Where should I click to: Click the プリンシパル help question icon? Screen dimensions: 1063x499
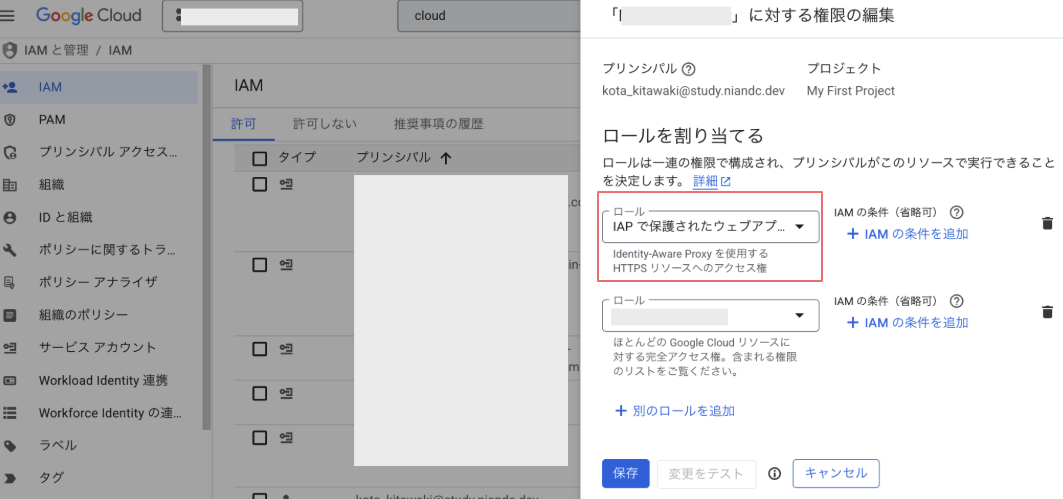coord(689,68)
